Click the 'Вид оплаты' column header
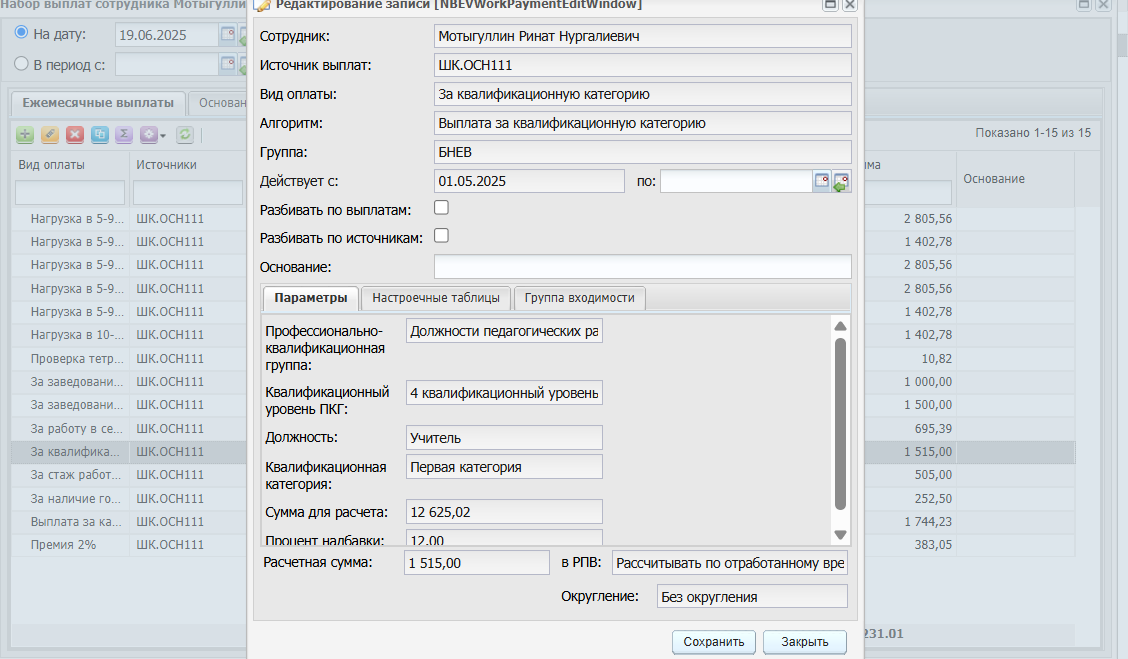The height and width of the screenshot is (659, 1128). pyautogui.click(x=52, y=165)
